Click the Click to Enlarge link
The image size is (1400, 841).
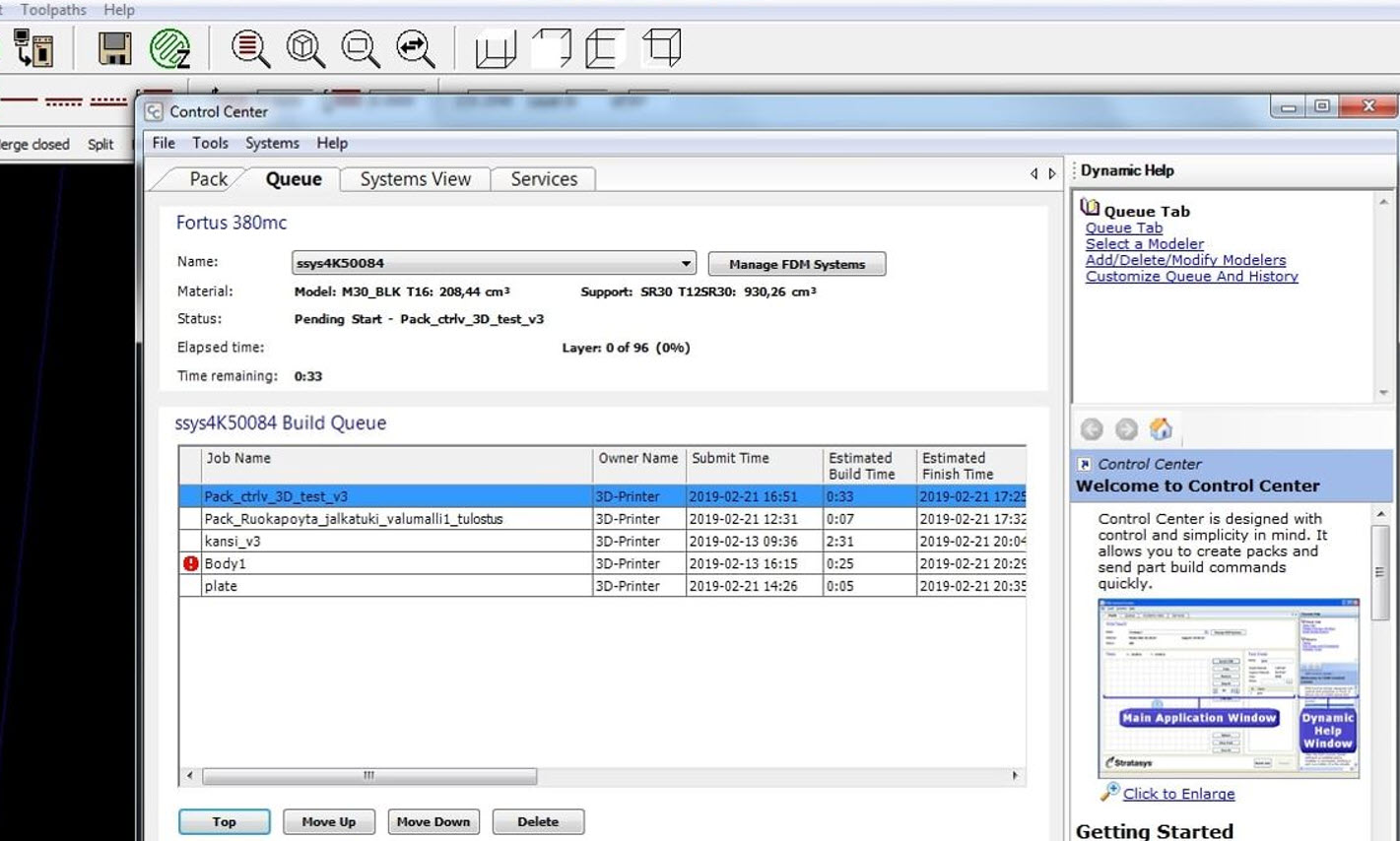point(1178,794)
